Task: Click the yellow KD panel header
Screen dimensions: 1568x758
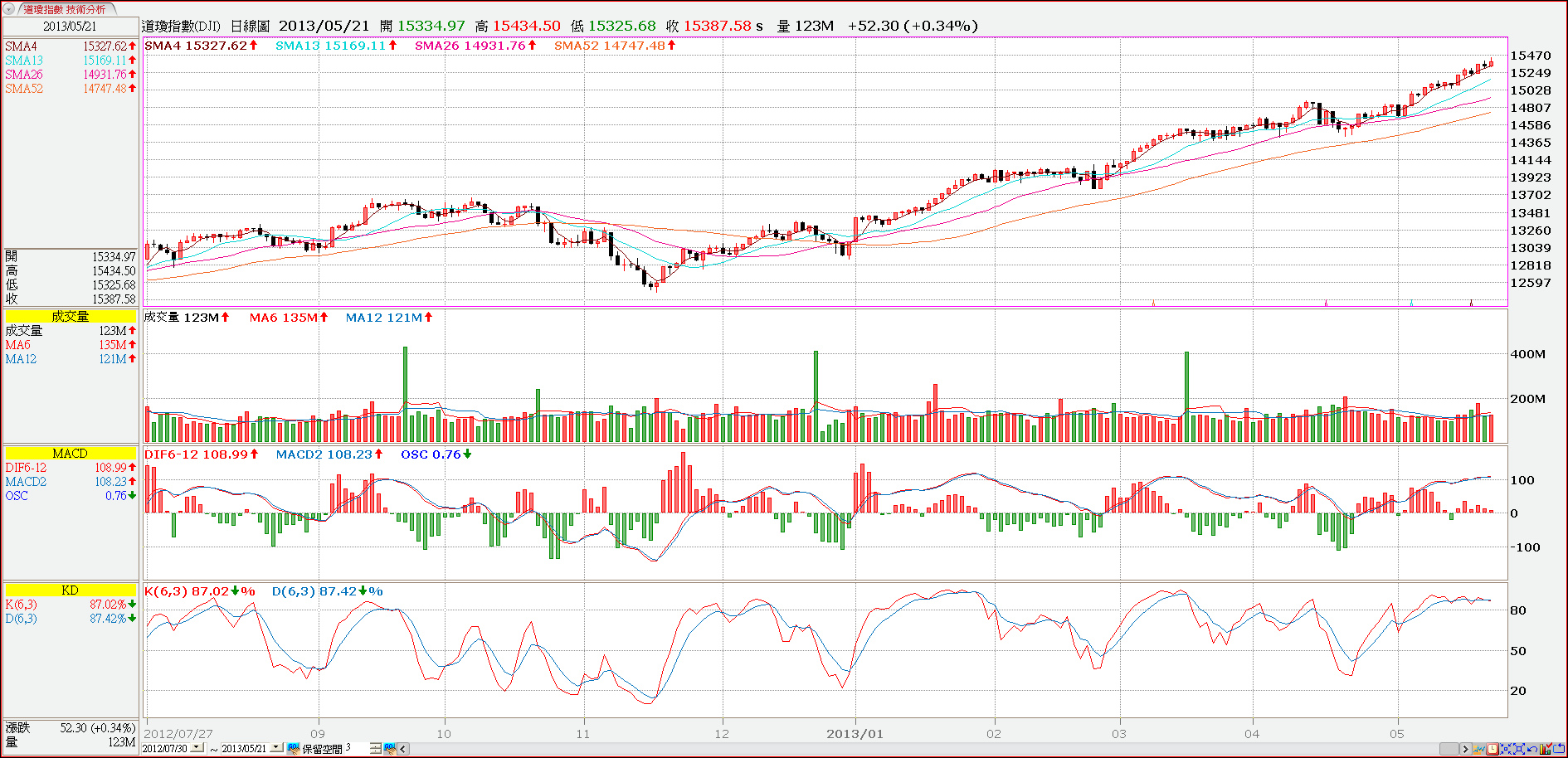Action: [x=70, y=590]
